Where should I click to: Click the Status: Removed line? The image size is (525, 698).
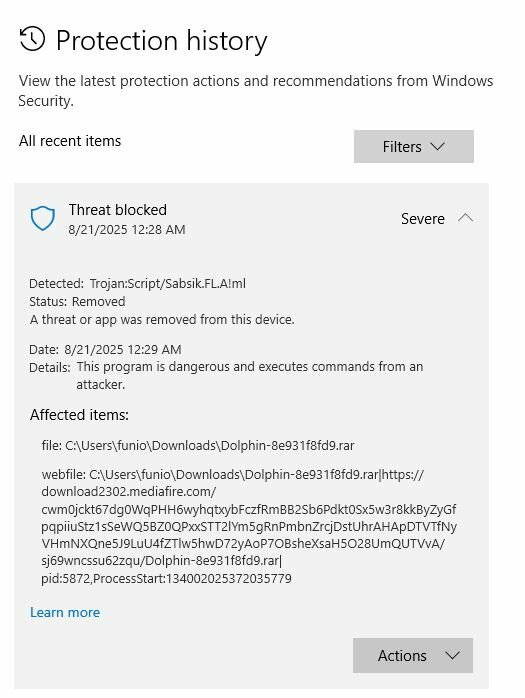[x=77, y=301]
